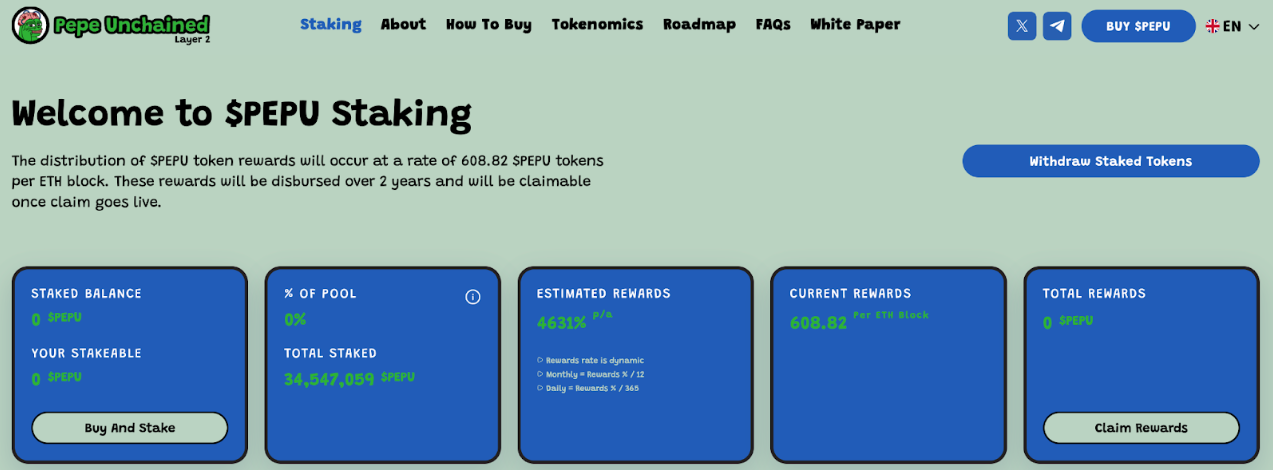The width and height of the screenshot is (1273, 470).
Task: View the Roadmap section
Action: pyautogui.click(x=699, y=24)
